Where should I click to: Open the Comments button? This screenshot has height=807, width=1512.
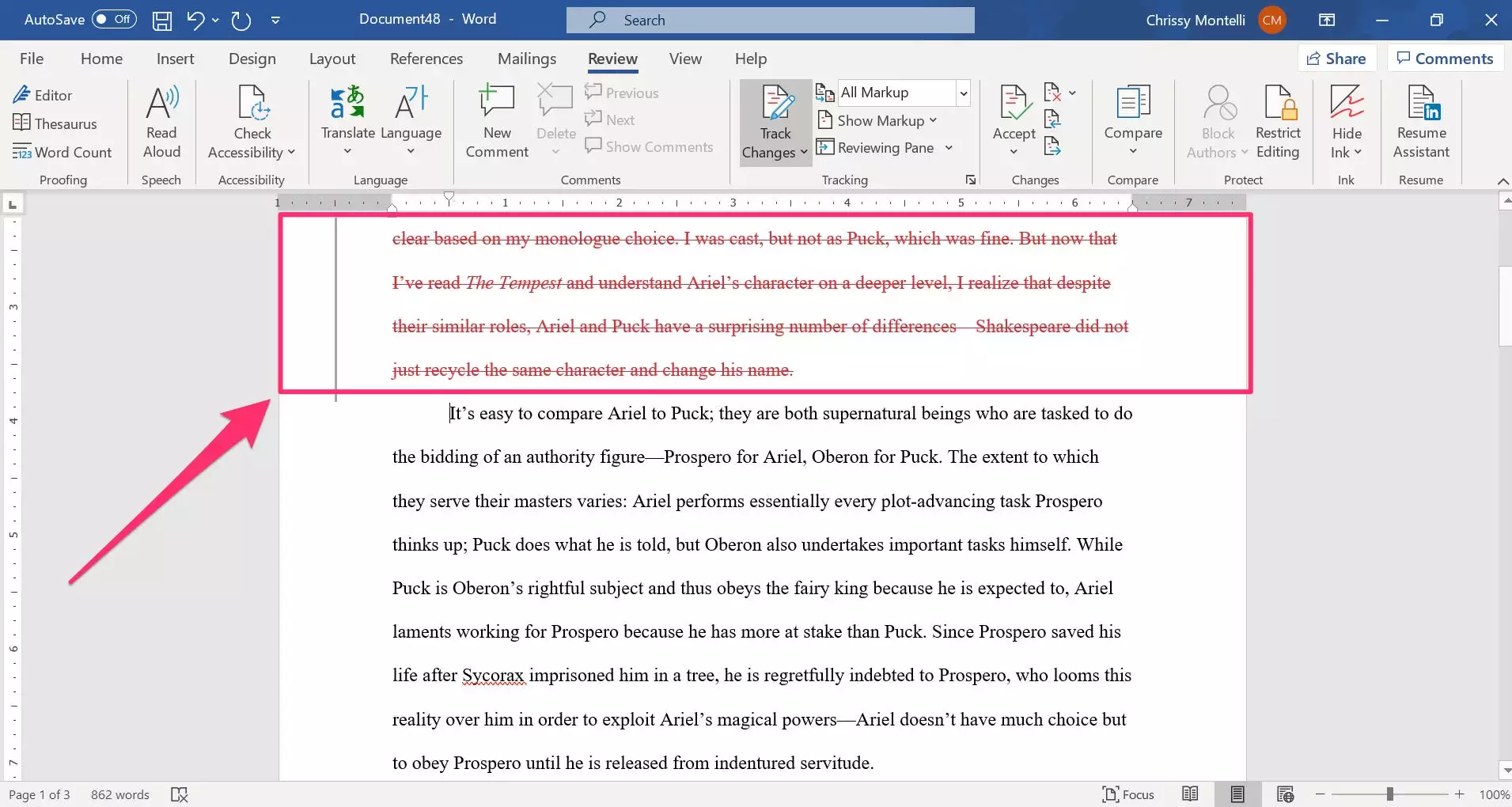coord(1445,59)
